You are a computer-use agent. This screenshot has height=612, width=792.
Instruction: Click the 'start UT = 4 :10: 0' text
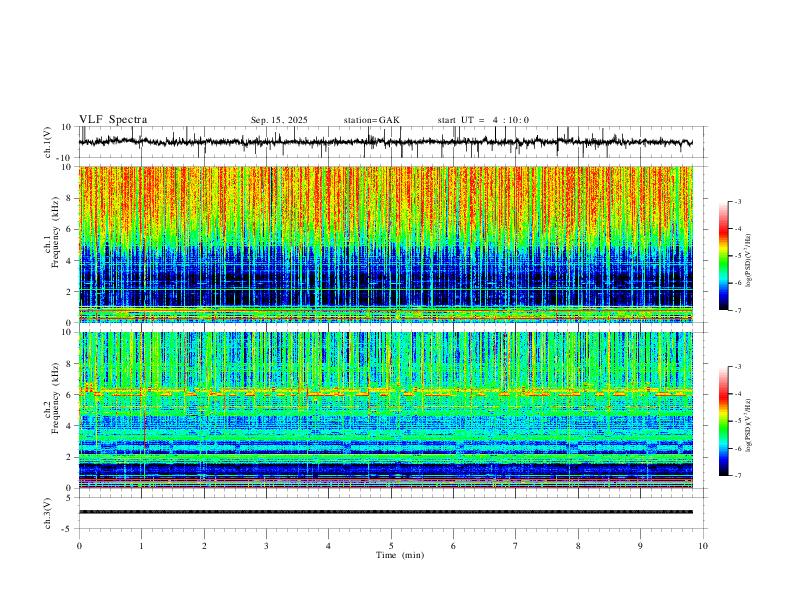(x=483, y=120)
